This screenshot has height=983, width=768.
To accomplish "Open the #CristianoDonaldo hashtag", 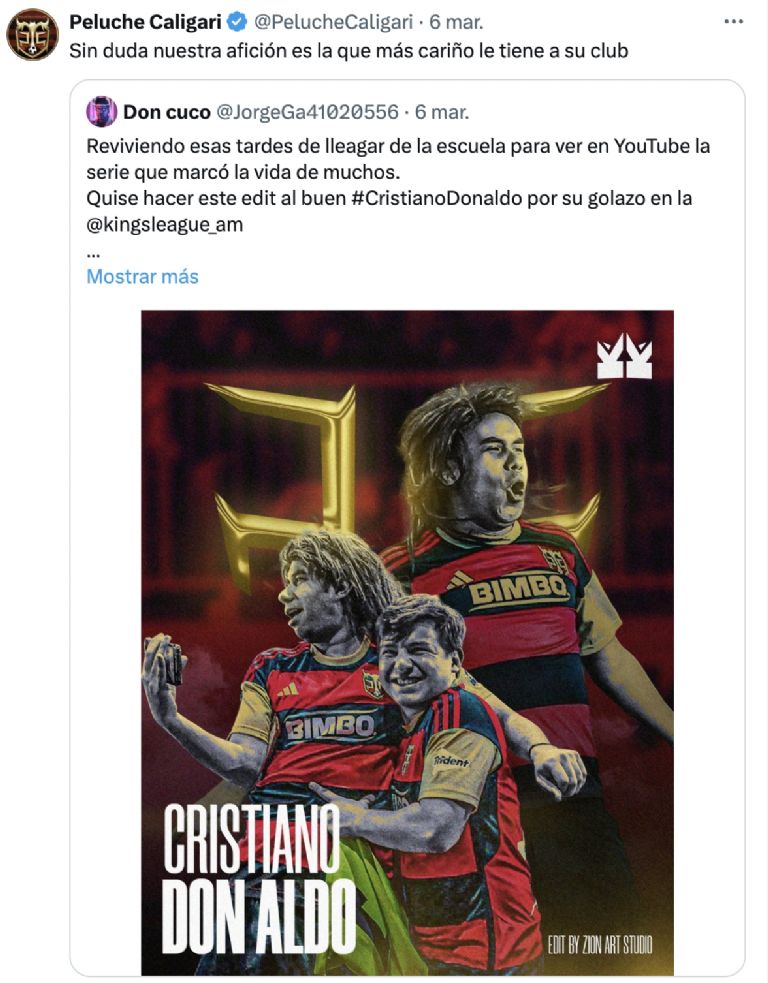I will pyautogui.click(x=436, y=198).
